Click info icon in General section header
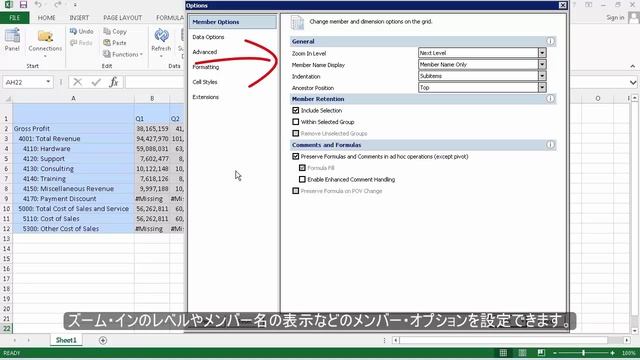Image resolution: width=640 pixels, height=360 pixels. (x=550, y=41)
